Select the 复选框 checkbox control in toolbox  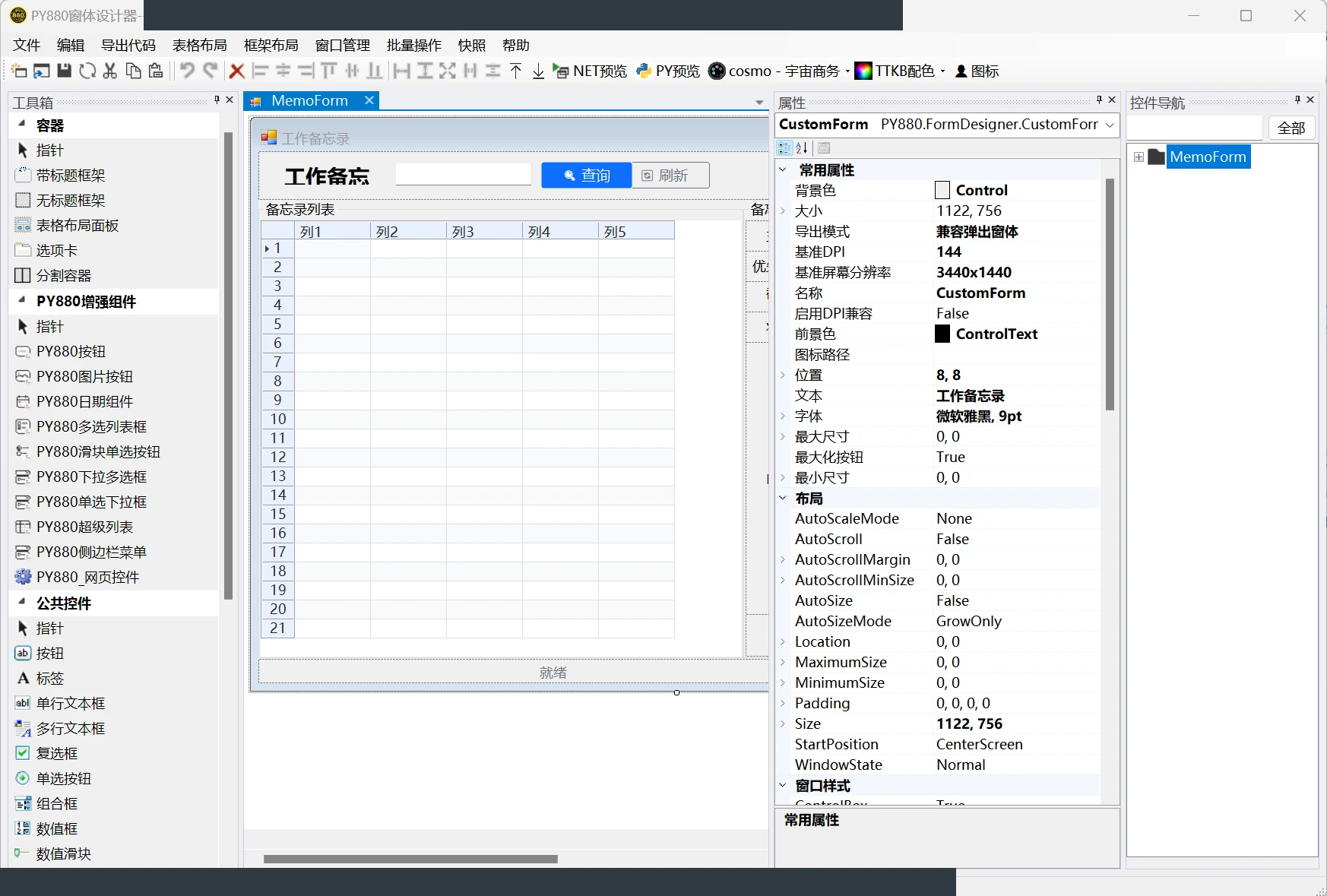point(57,754)
